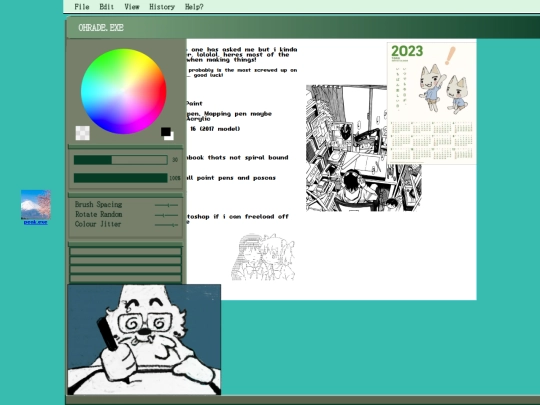540x405 pixels.
Task: Click the Brush Spacing label
Action: tap(98, 205)
